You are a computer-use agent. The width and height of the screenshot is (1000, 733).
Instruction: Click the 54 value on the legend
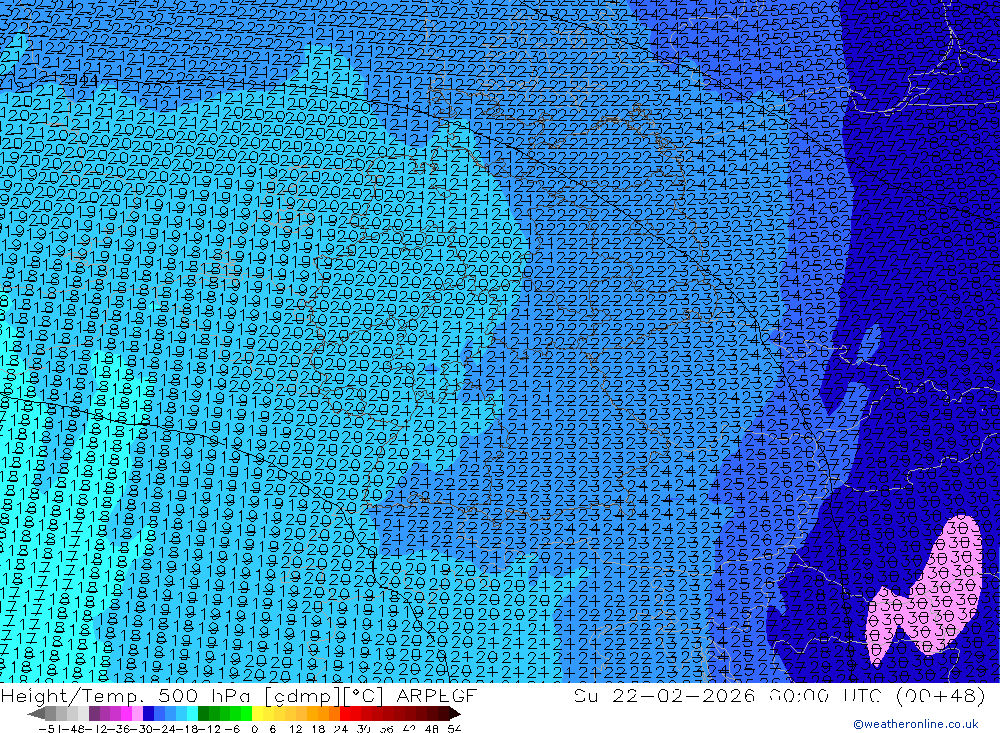(x=454, y=729)
